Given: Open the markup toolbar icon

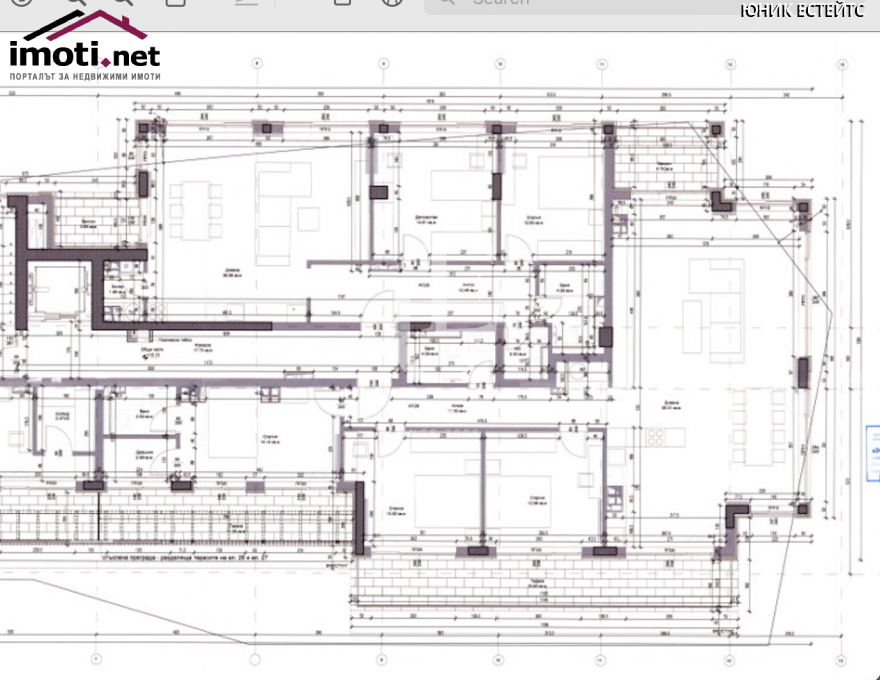Looking at the screenshot, I should [x=393, y=2].
